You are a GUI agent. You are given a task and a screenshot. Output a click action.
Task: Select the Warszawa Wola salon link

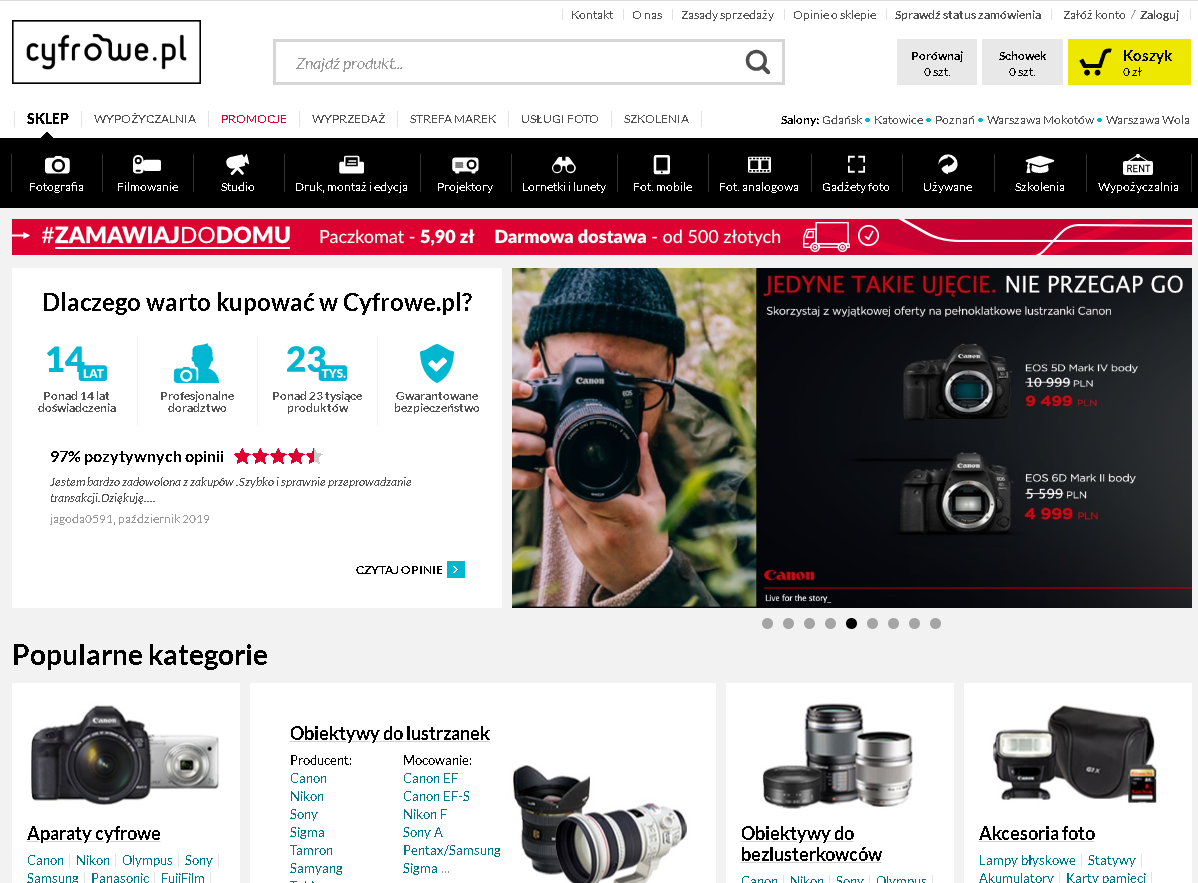pyautogui.click(x=1148, y=120)
